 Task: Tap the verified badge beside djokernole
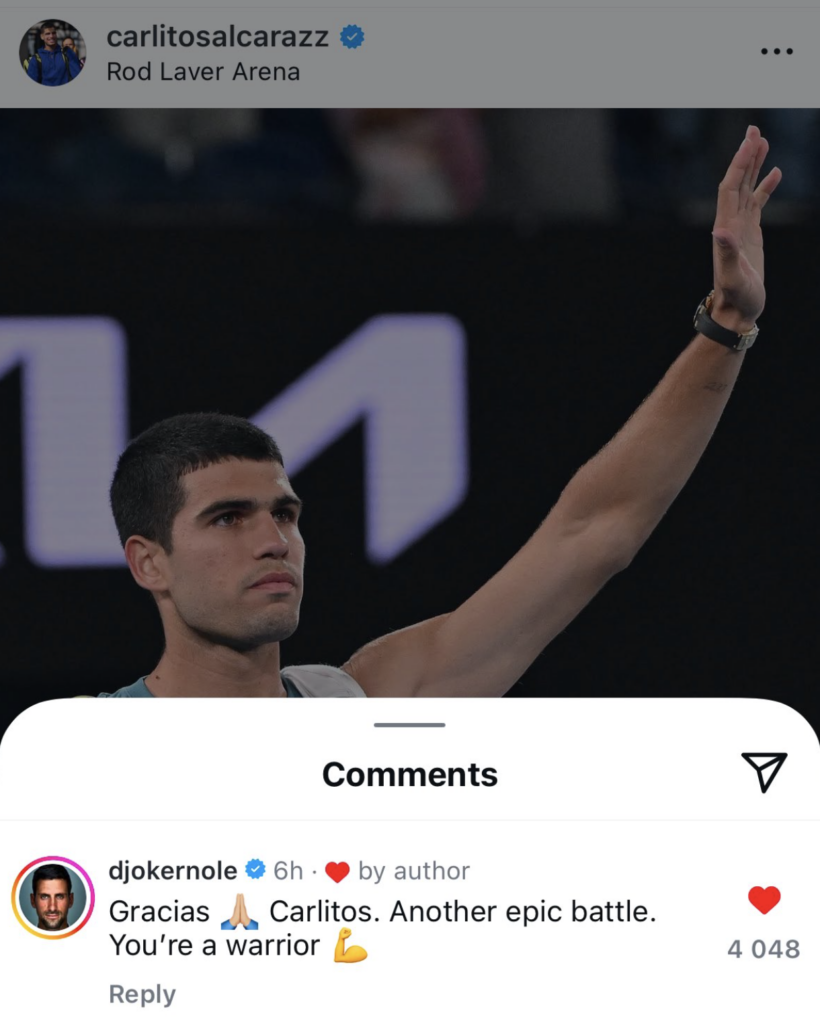point(255,870)
